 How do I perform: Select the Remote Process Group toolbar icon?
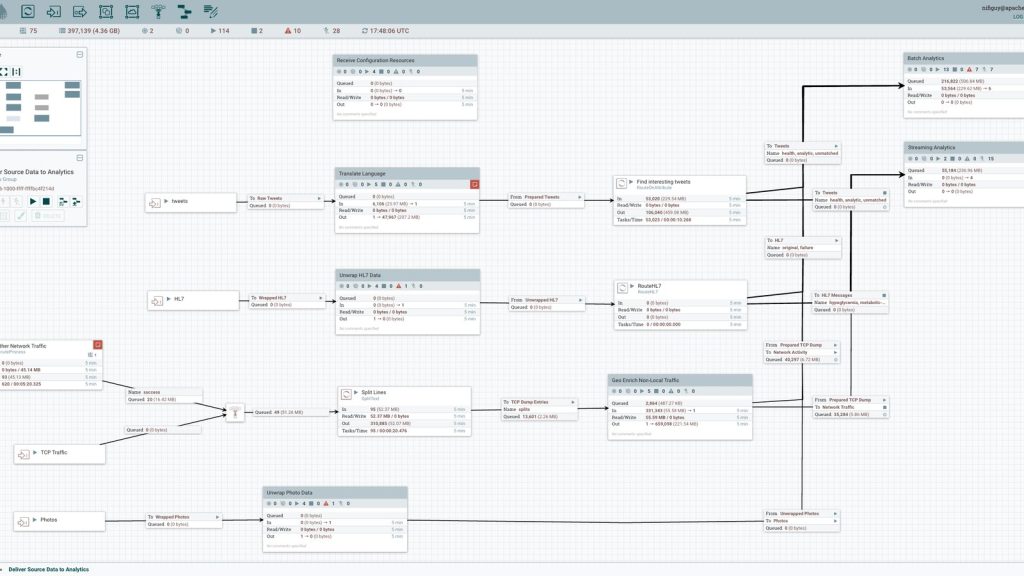tap(132, 11)
